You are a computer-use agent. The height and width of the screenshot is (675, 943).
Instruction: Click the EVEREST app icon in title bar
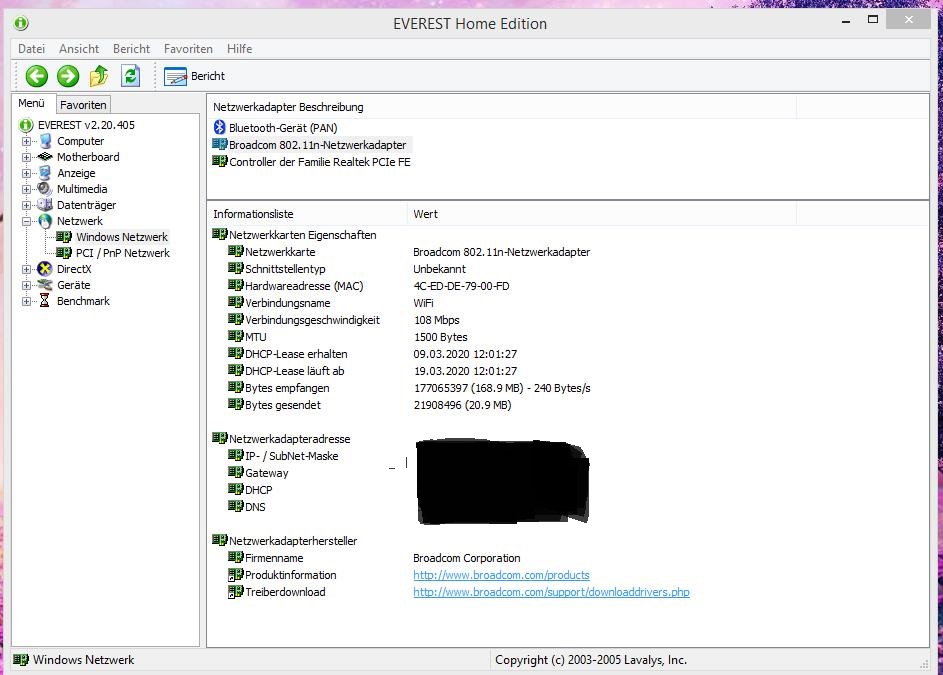coord(21,23)
